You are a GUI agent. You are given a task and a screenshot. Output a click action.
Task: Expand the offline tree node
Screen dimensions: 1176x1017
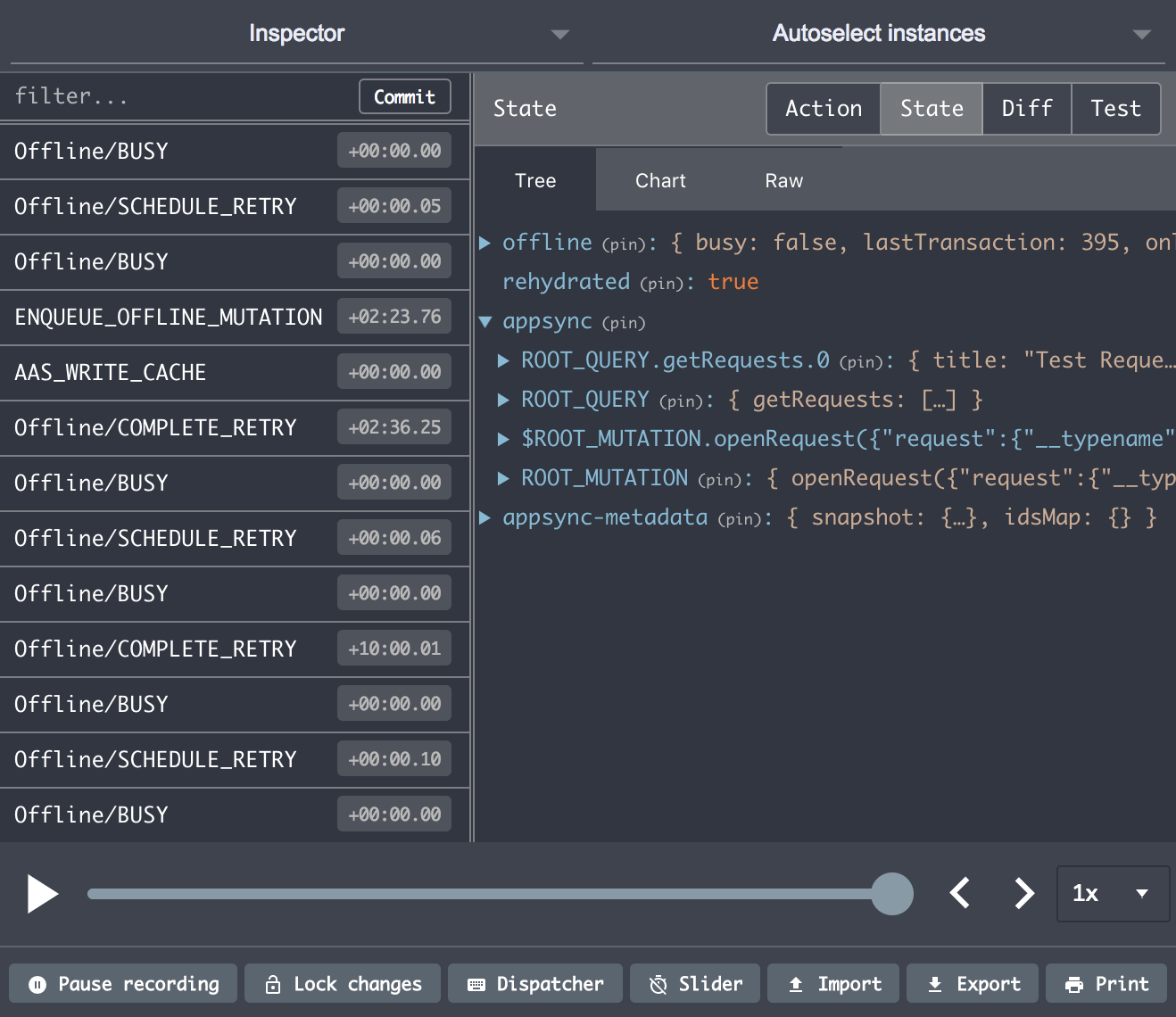click(484, 243)
